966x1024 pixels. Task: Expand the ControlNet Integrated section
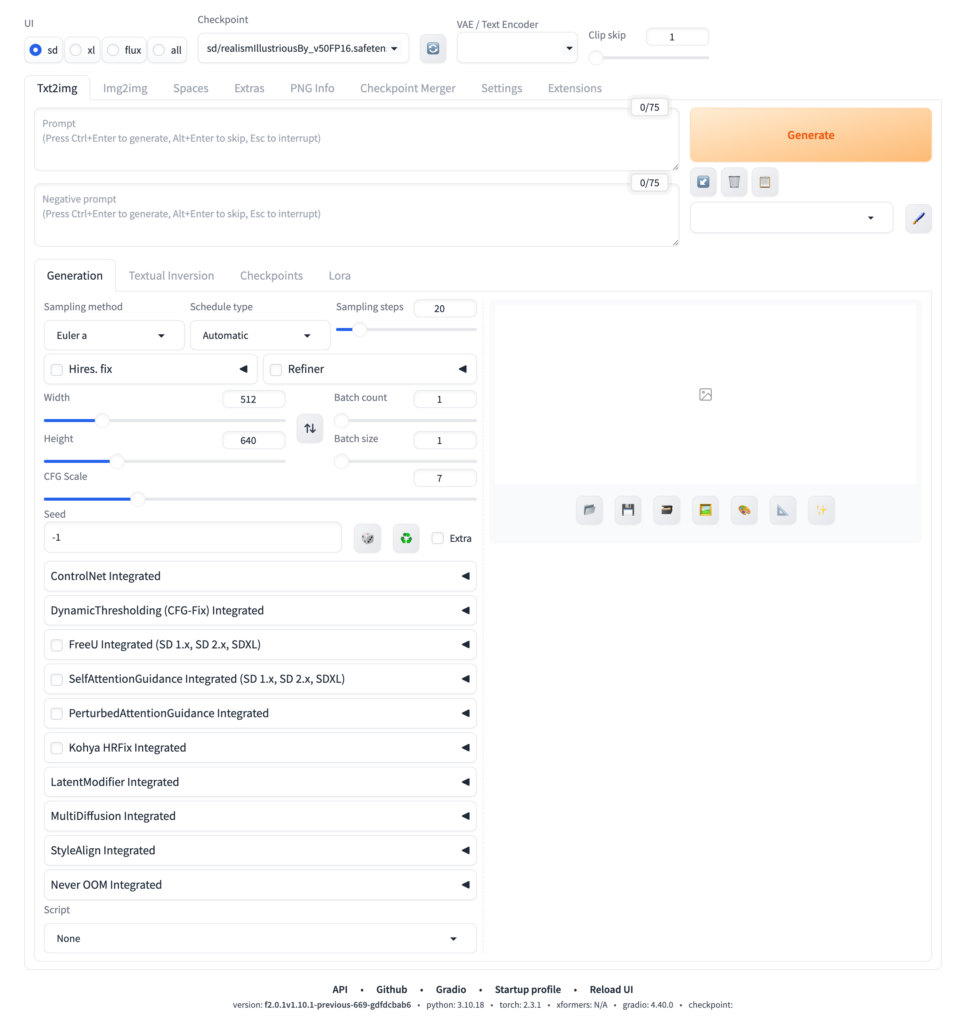(x=260, y=576)
